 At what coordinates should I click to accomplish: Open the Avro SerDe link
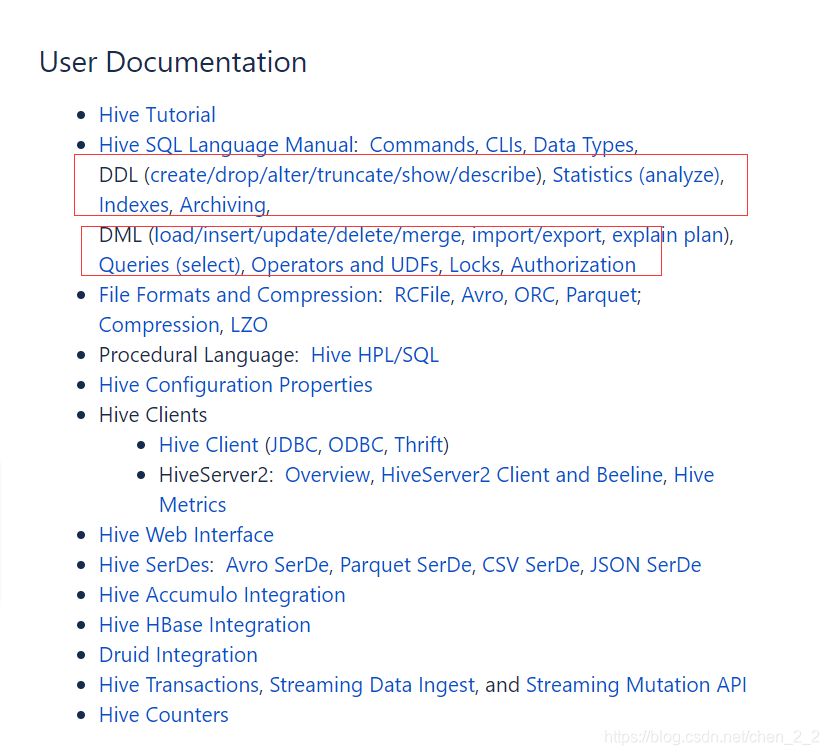click(277, 565)
